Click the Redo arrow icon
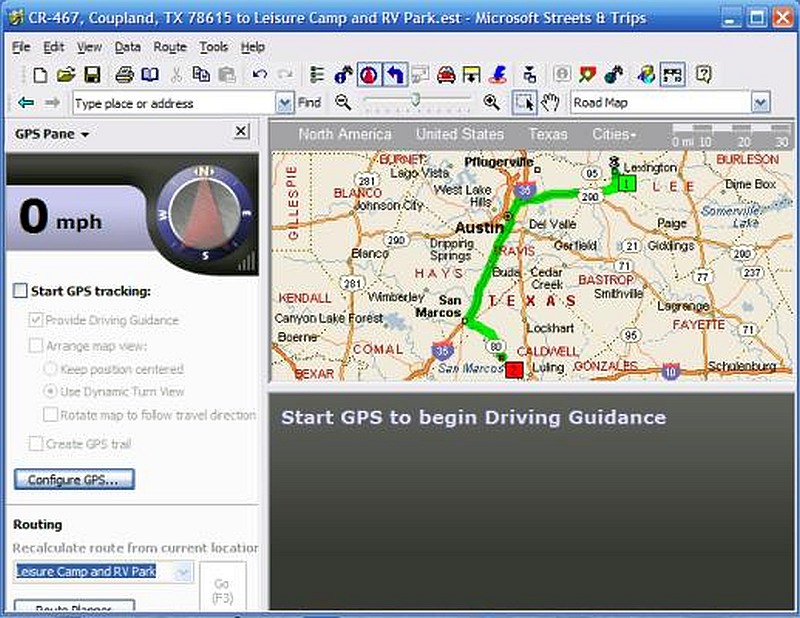 point(285,75)
